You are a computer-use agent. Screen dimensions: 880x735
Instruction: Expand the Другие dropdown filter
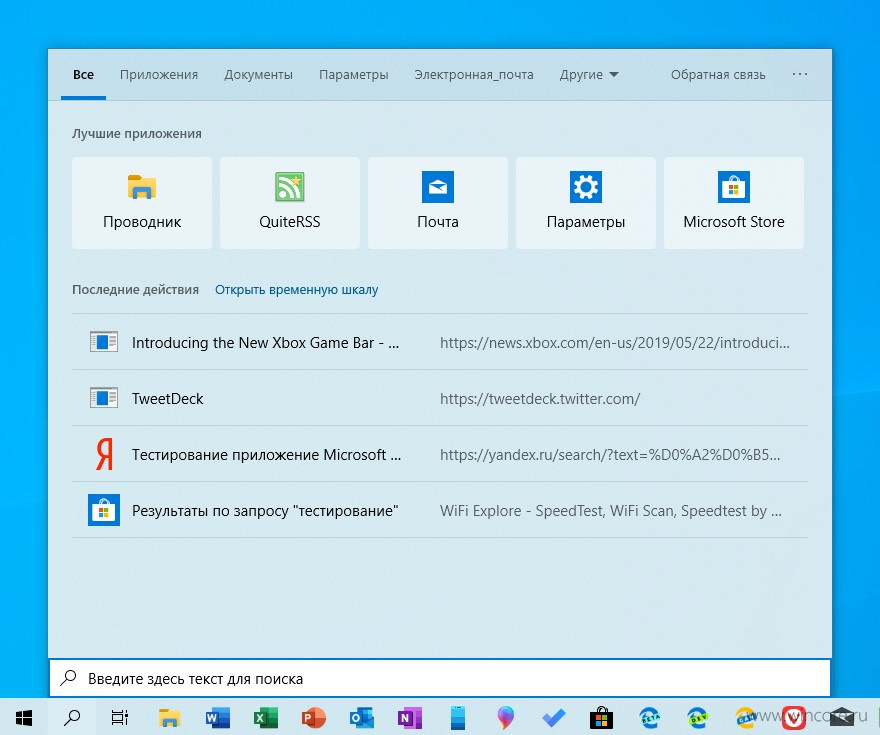click(x=589, y=75)
